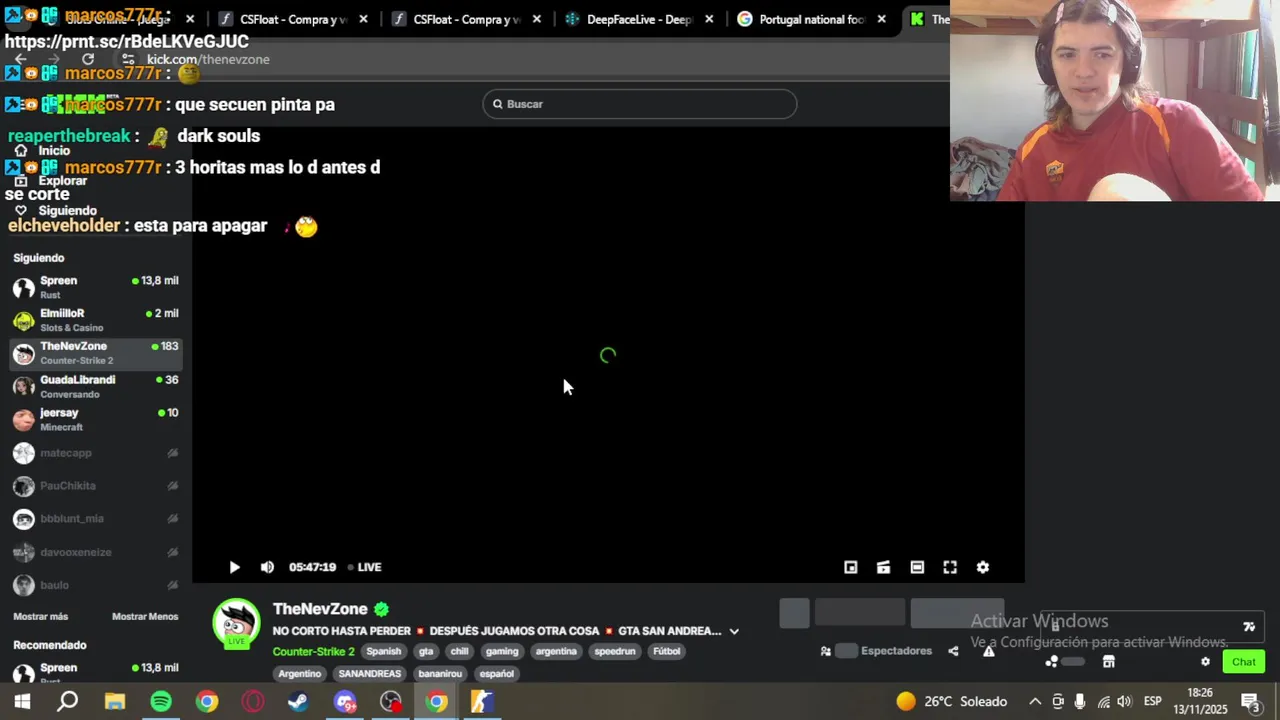This screenshot has width=1280, height=720.
Task: Select the chill tag
Action: (x=459, y=651)
